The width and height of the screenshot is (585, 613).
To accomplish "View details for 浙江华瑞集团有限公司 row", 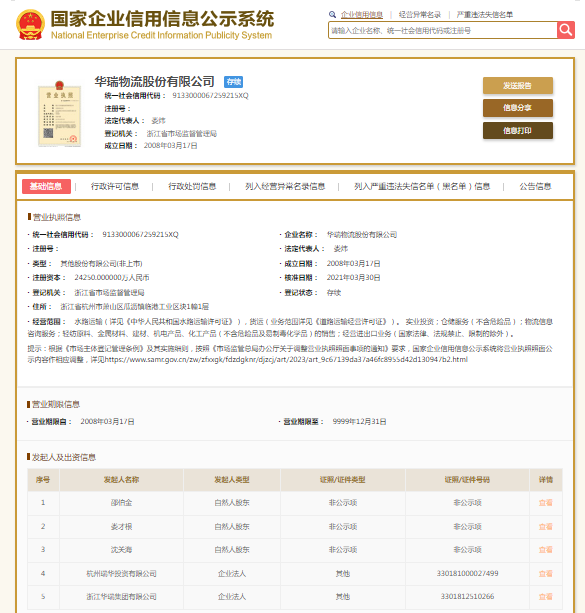I will click(x=546, y=597).
